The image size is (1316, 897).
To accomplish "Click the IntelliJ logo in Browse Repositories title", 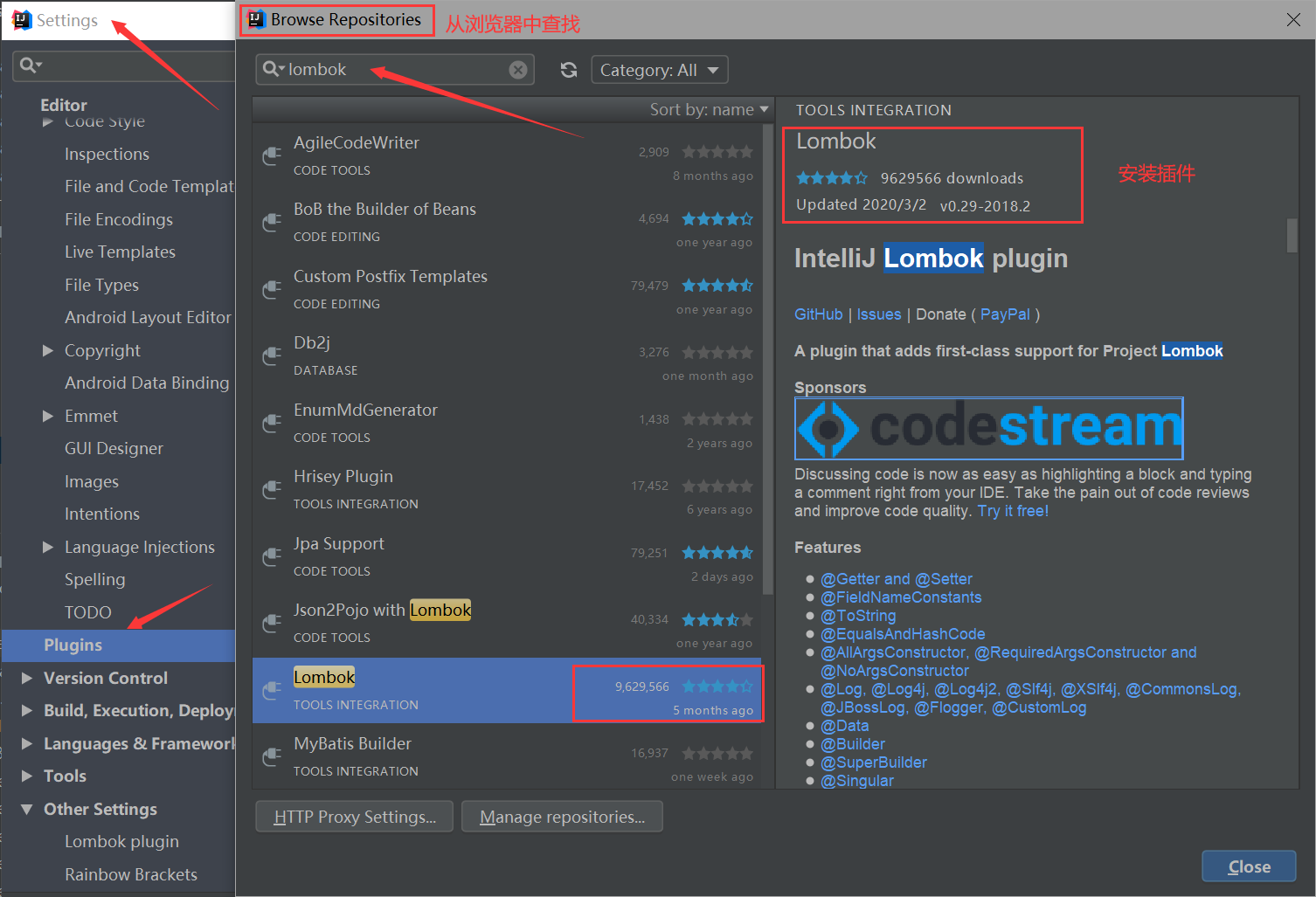I will 256,19.
